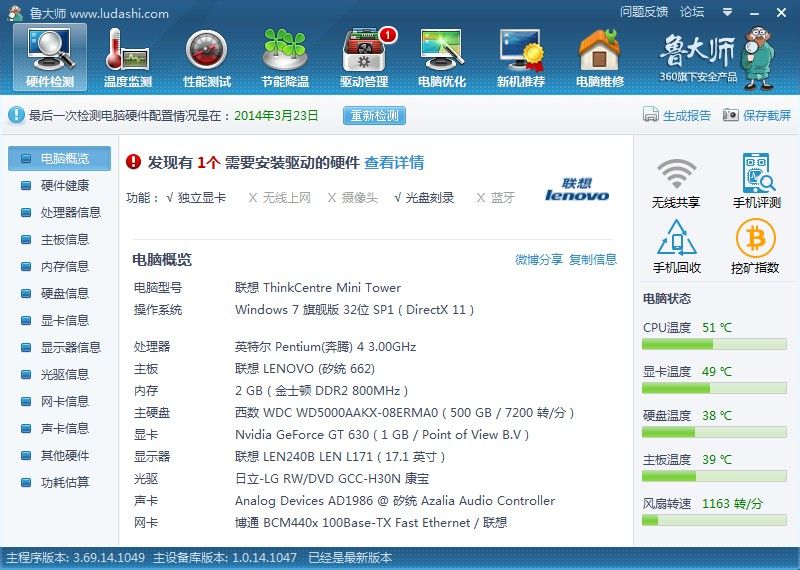Viewport: 800px width, 570px height.
Task: Open the 电脑优化 monitor icon
Action: pos(442,57)
